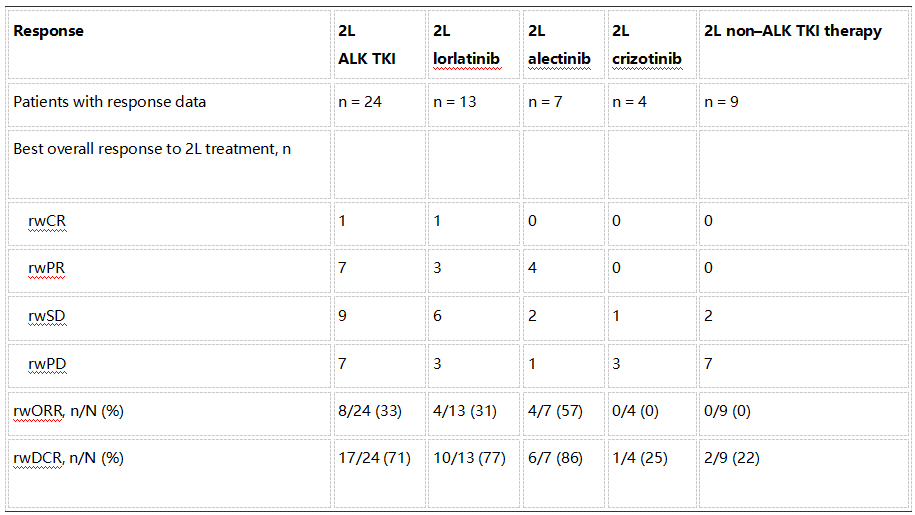Click the "rwDCR, n/N (%)" row label

pyautogui.click(x=69, y=459)
